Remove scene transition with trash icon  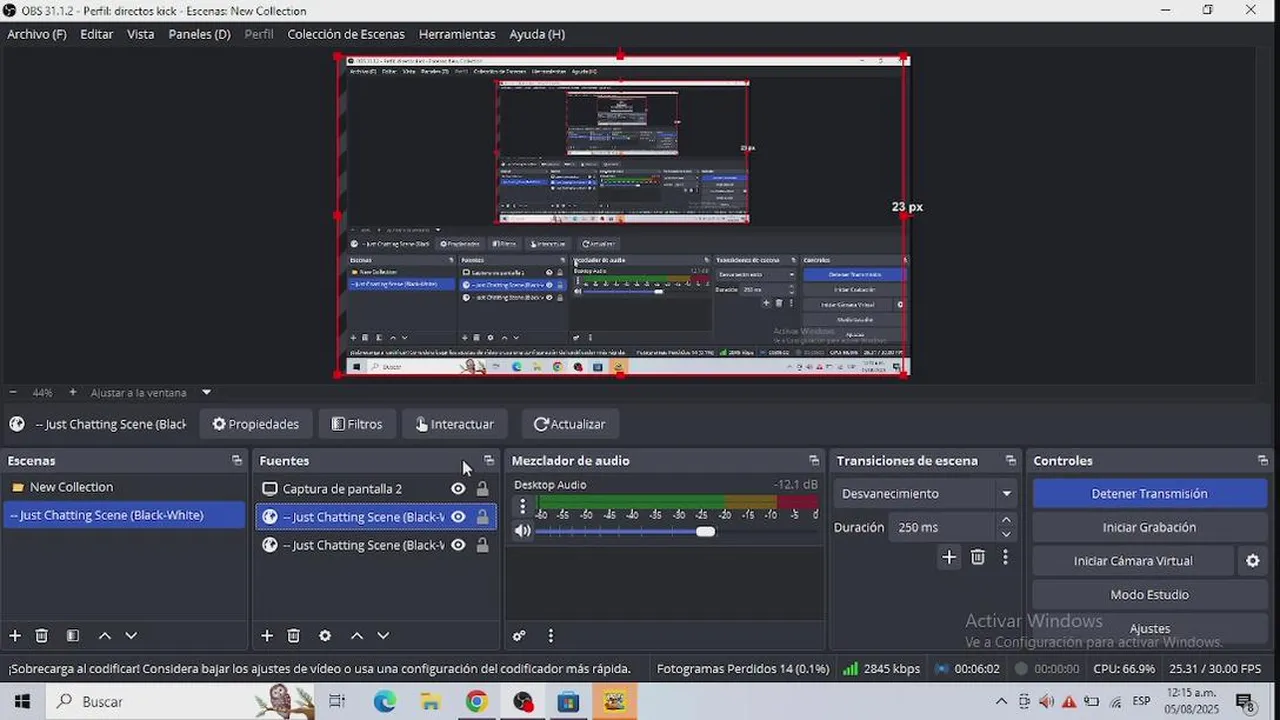pyautogui.click(x=978, y=557)
